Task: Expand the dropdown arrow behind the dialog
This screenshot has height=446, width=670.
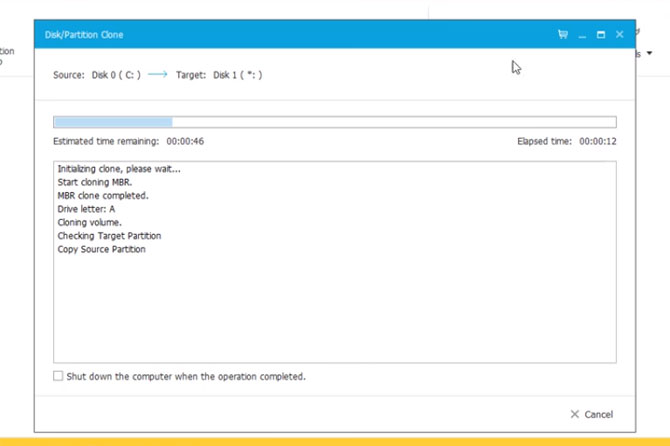Action: pyautogui.click(x=650, y=54)
